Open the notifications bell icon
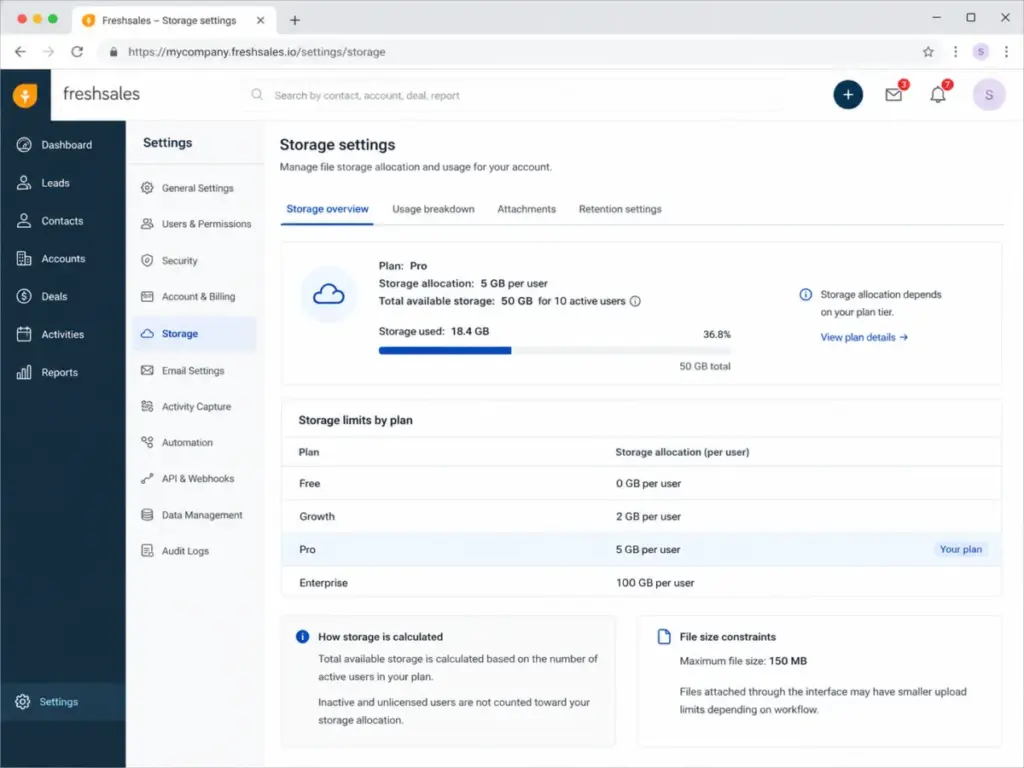This screenshot has height=768, width=1024. [x=938, y=95]
